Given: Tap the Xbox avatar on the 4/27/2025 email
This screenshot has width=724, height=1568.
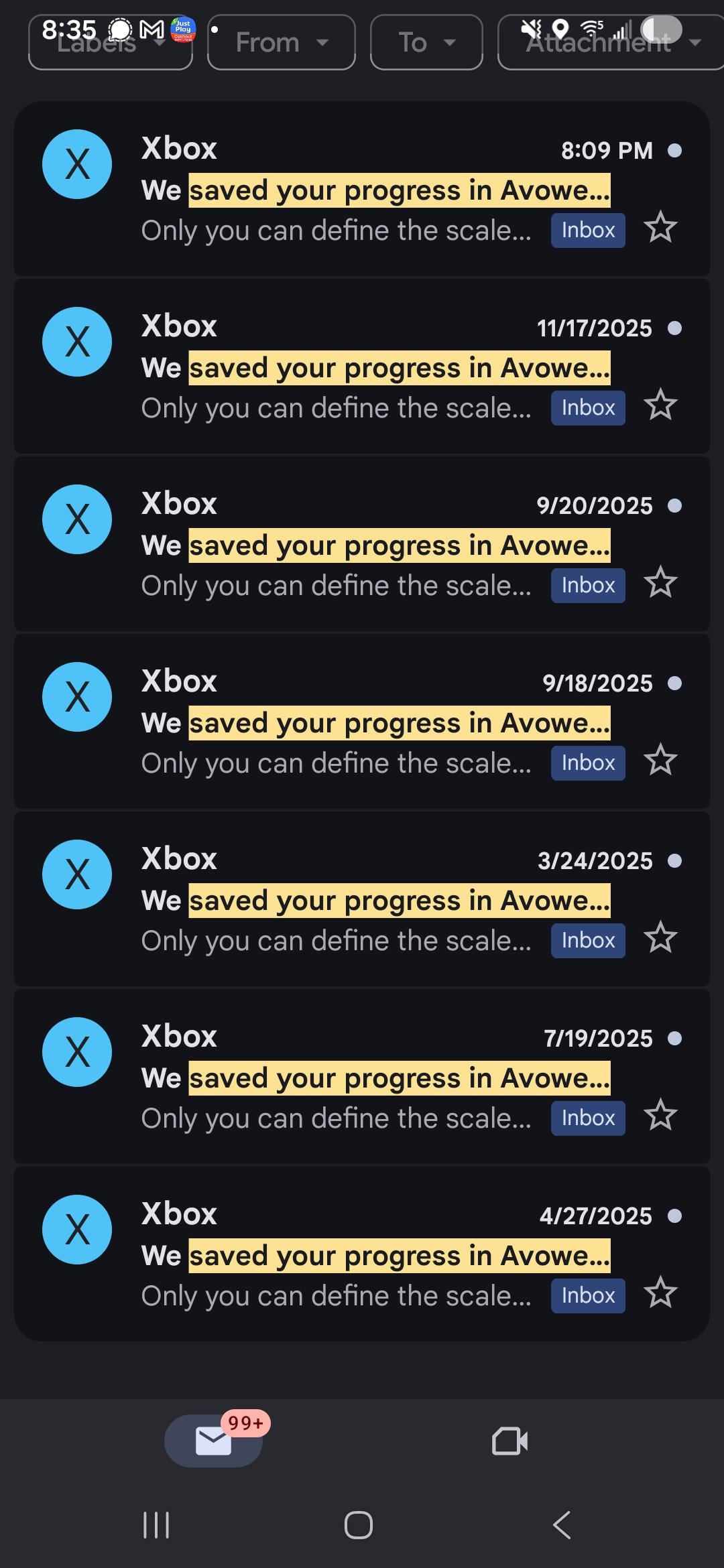Looking at the screenshot, I should tap(77, 1230).
